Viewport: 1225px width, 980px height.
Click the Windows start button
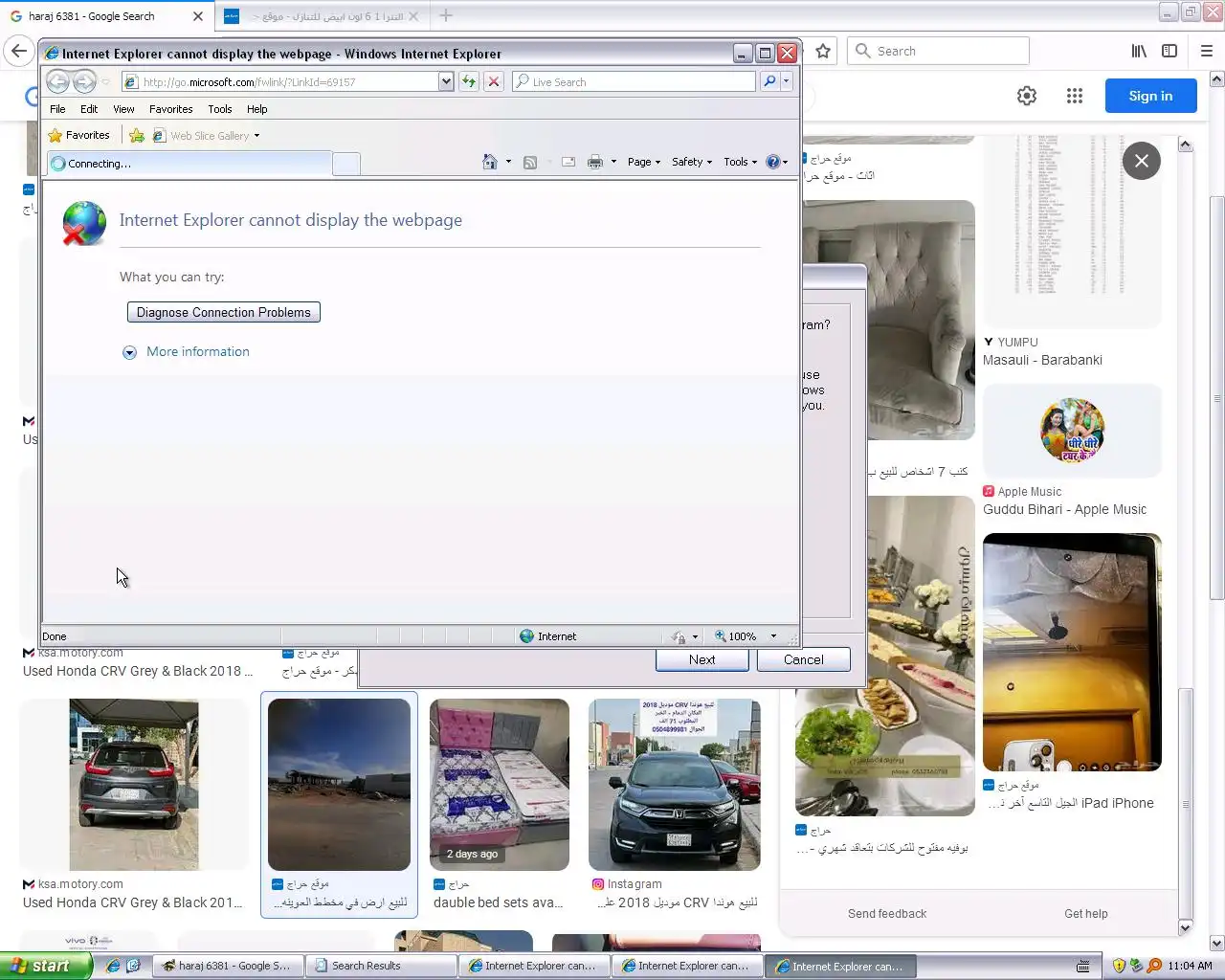coord(46,966)
